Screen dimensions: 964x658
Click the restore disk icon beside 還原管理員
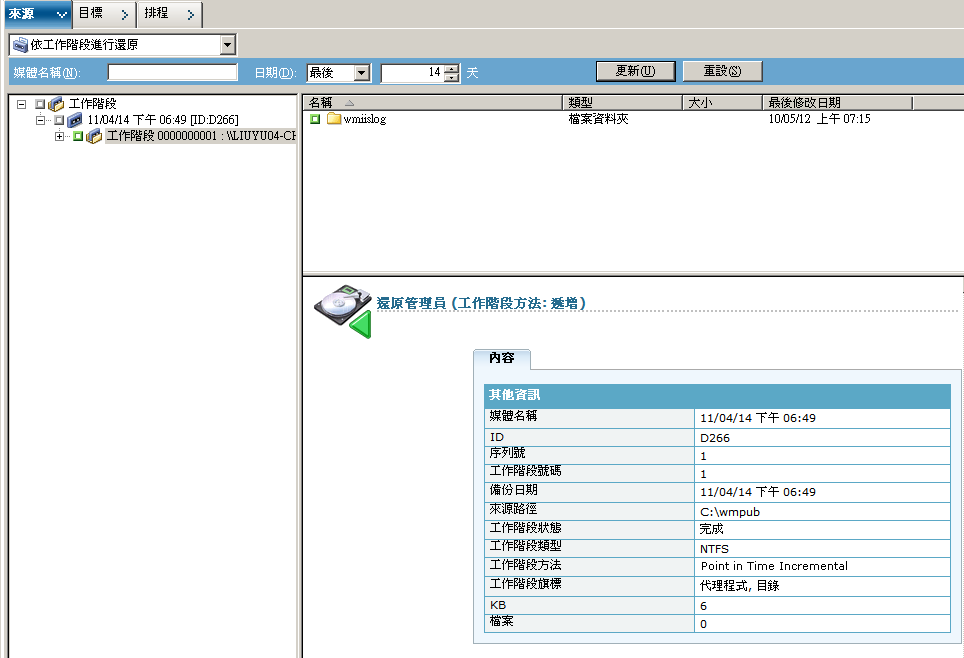click(340, 300)
